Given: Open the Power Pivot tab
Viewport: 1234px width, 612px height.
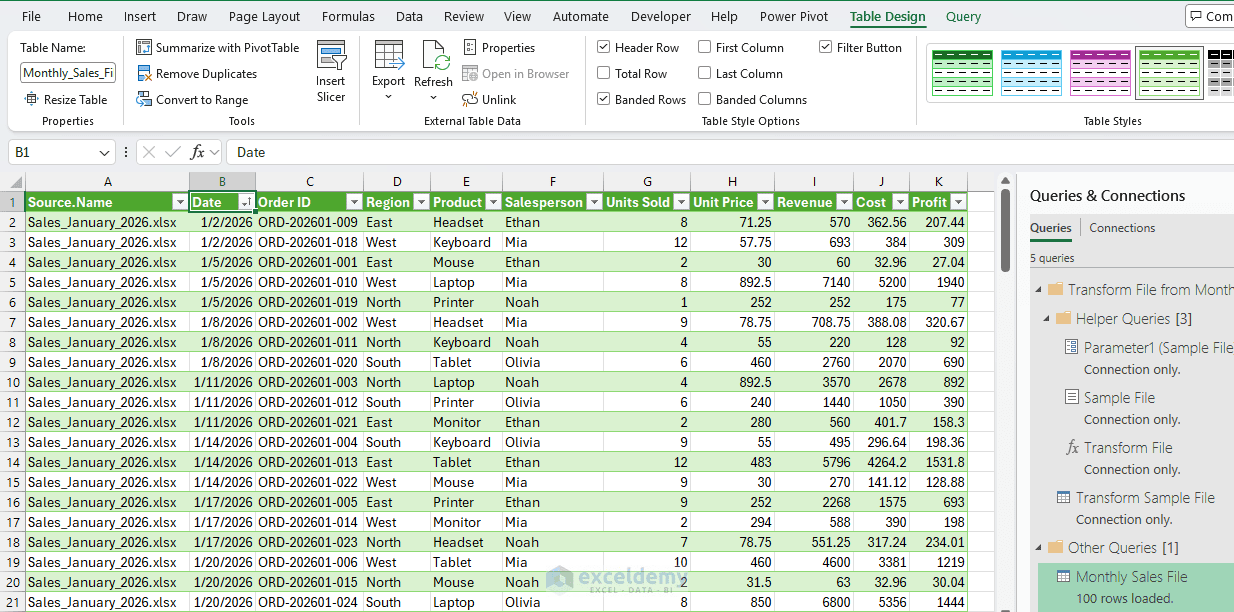Looking at the screenshot, I should (794, 16).
